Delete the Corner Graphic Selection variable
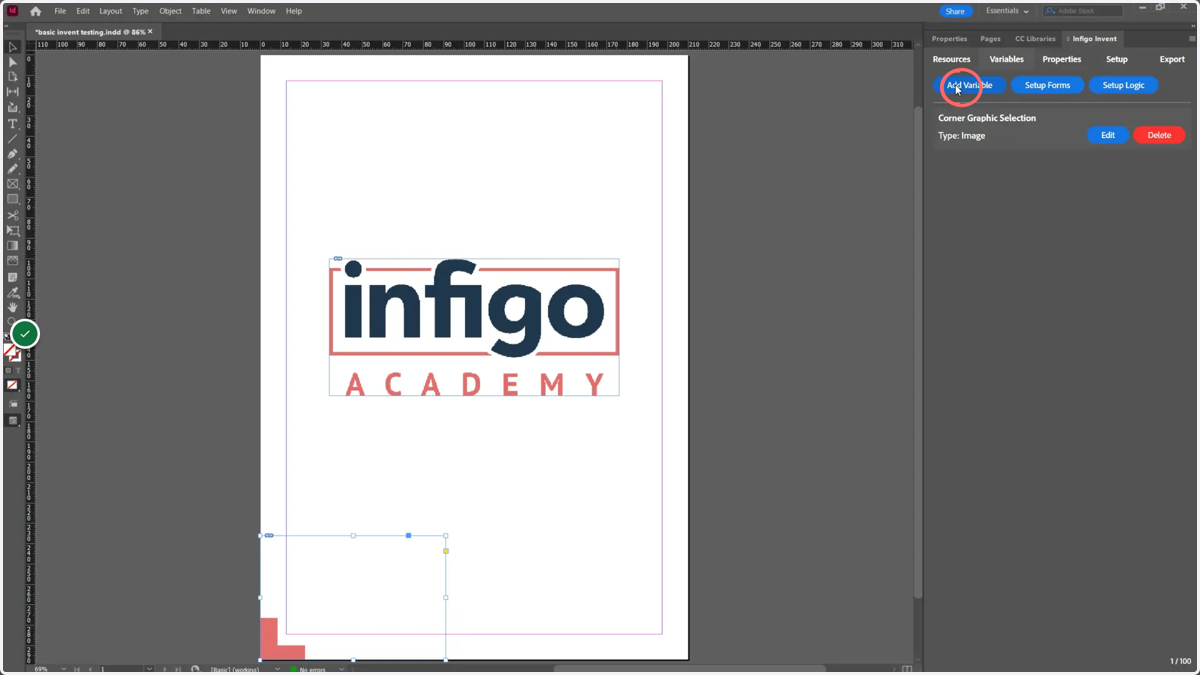 pyautogui.click(x=1159, y=135)
